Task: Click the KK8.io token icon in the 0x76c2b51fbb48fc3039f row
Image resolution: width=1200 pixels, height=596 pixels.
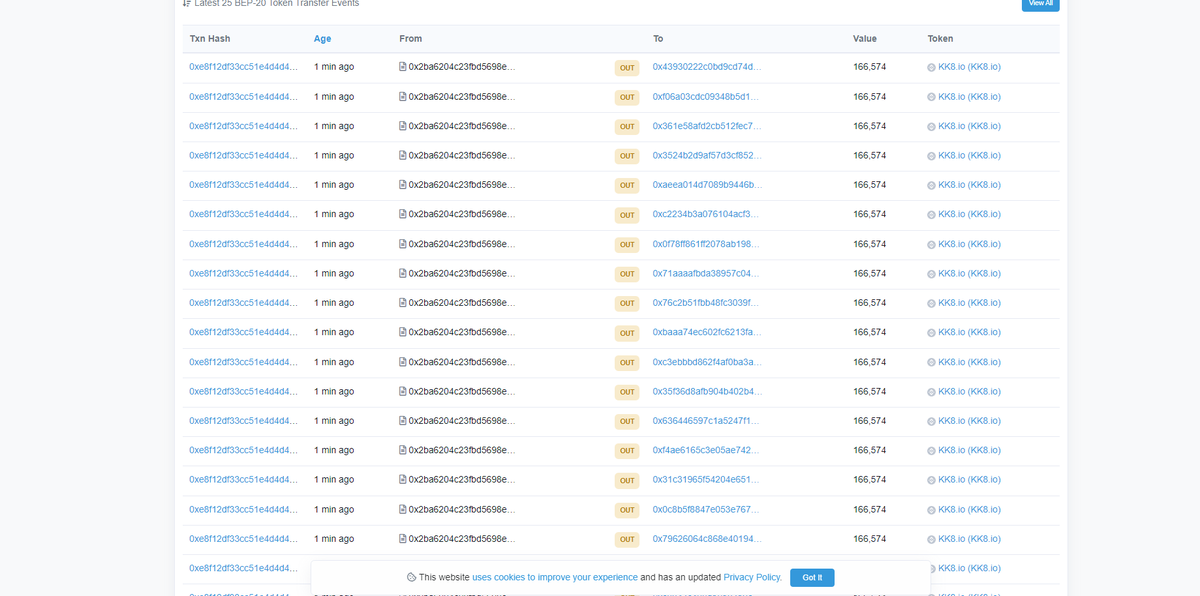Action: [932, 303]
